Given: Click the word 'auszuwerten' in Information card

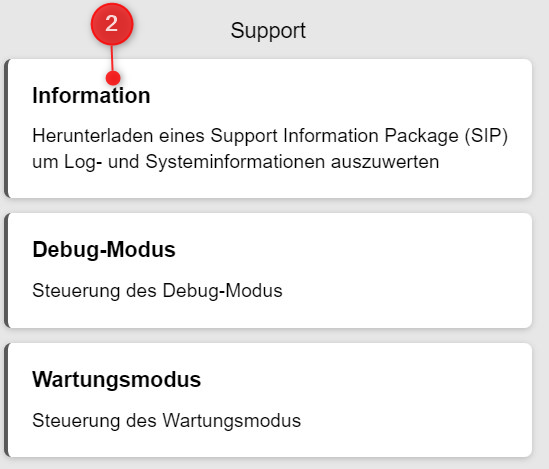Looking at the screenshot, I should pos(385,162).
